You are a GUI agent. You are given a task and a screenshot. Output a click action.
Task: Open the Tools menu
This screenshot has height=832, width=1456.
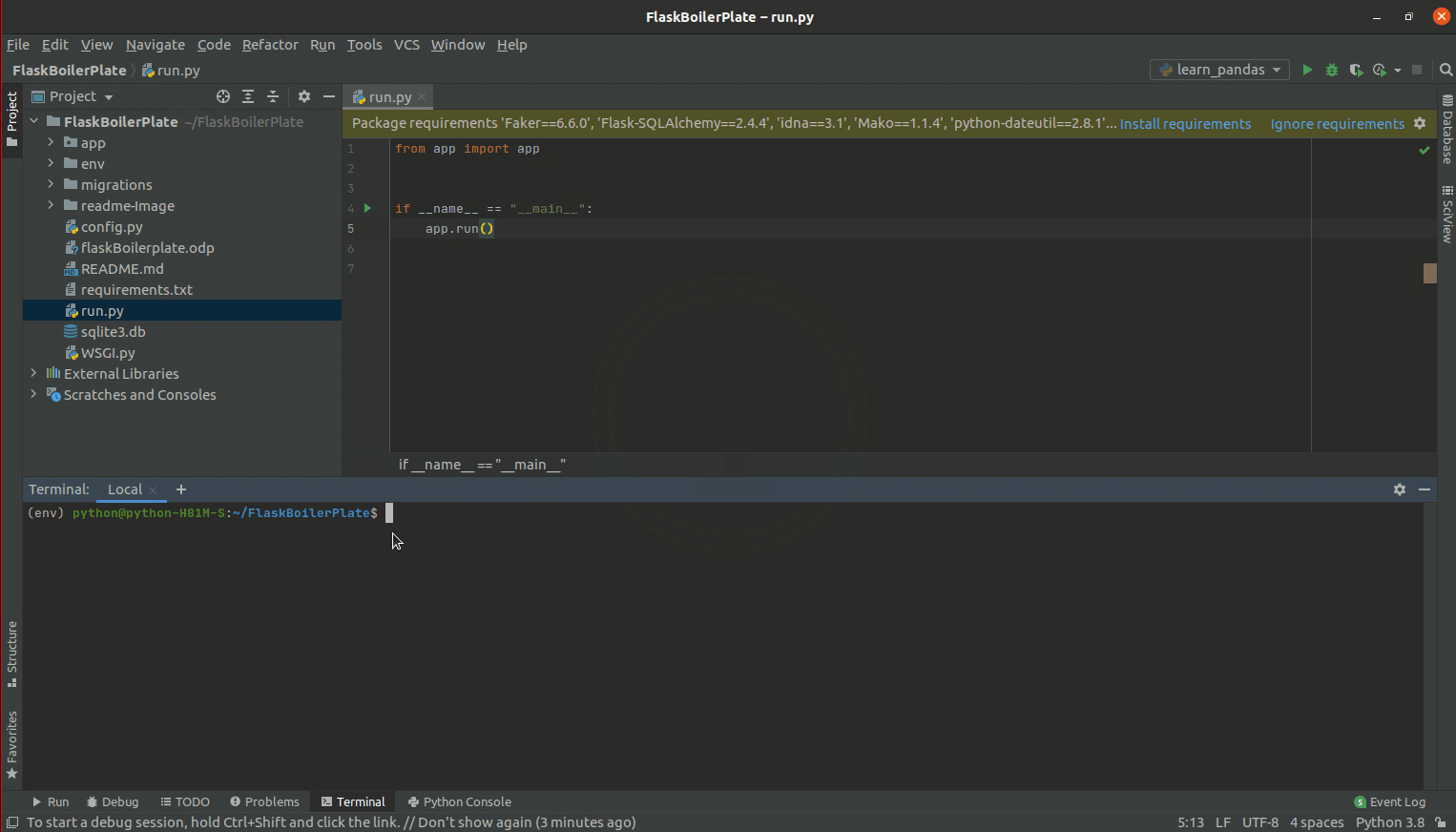click(x=364, y=45)
